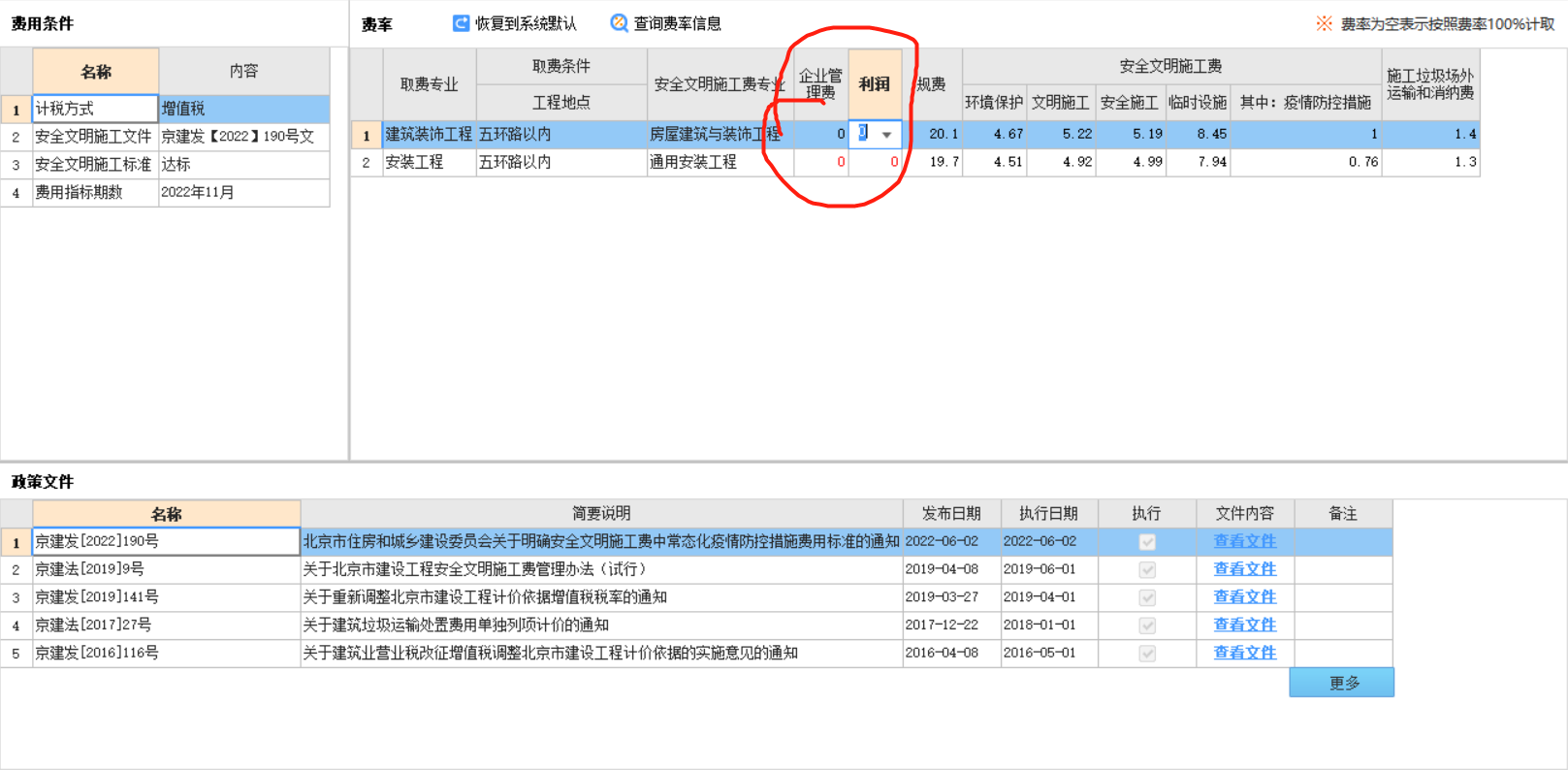Toggle 执行 checkbox for 京建法[2017]27号

[1147, 626]
